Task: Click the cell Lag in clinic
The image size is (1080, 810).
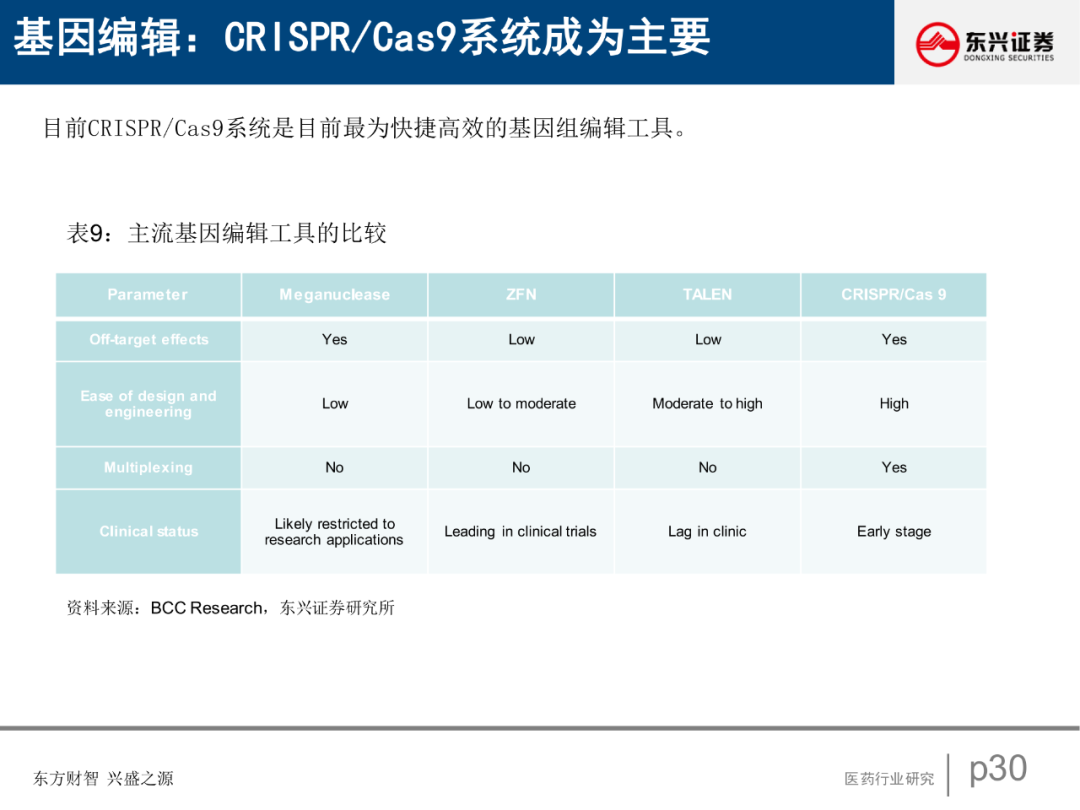Action: click(707, 532)
